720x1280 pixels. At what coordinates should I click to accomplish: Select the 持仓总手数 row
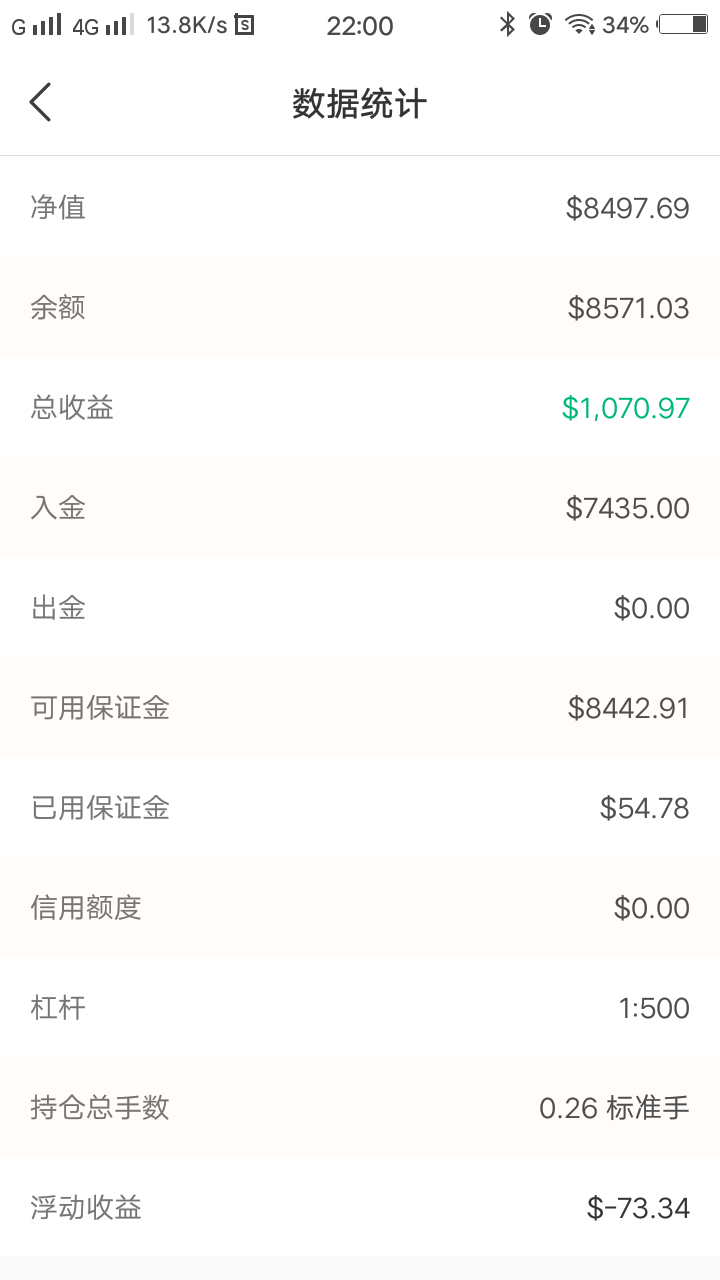(x=360, y=1107)
